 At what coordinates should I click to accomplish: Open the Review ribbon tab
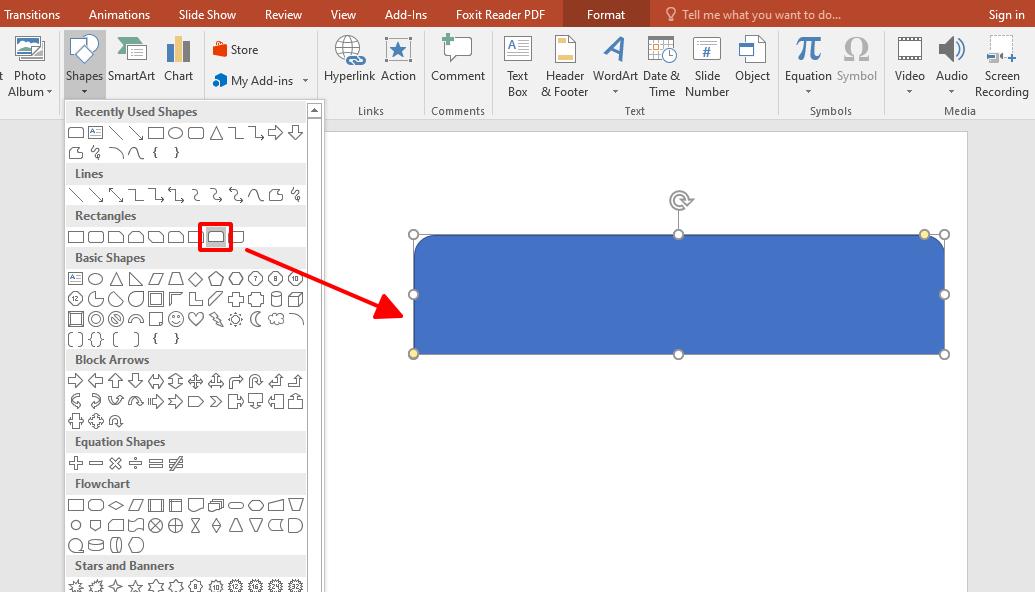[x=283, y=14]
